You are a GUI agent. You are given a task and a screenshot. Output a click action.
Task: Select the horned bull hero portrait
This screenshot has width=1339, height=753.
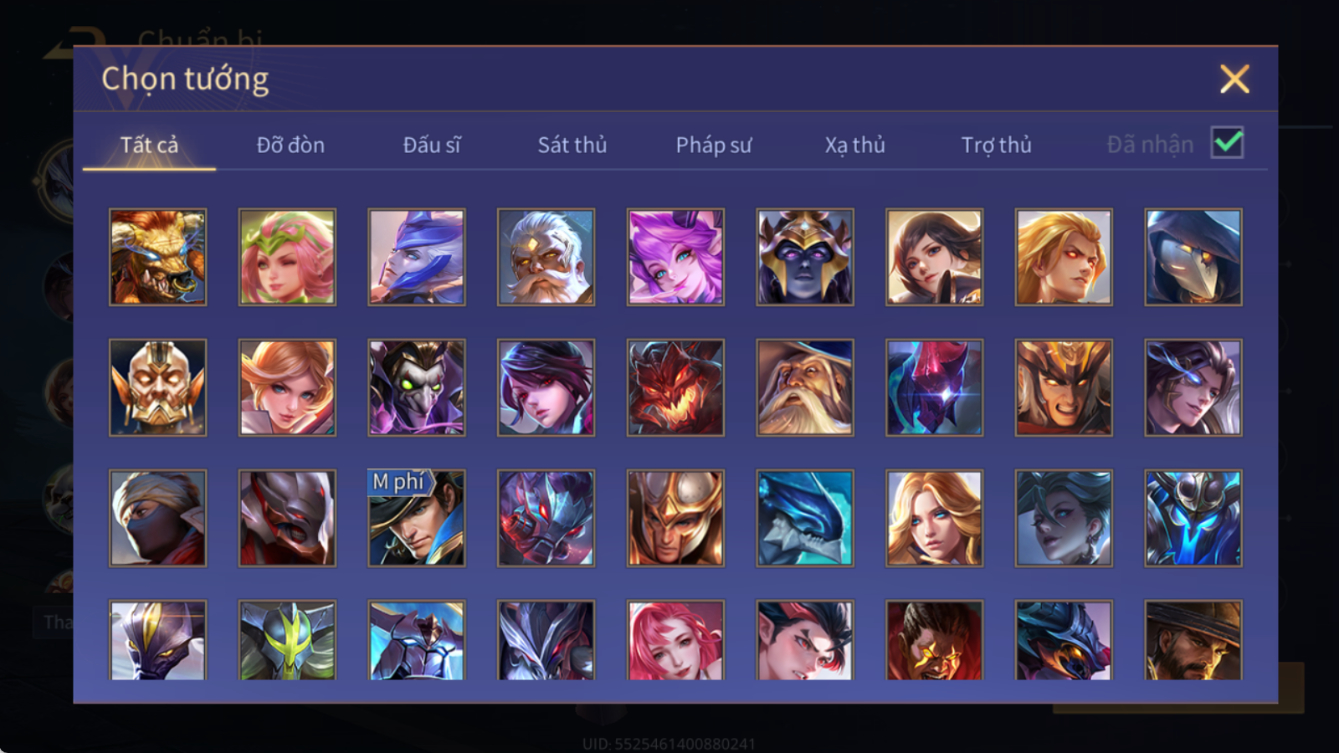(158, 257)
